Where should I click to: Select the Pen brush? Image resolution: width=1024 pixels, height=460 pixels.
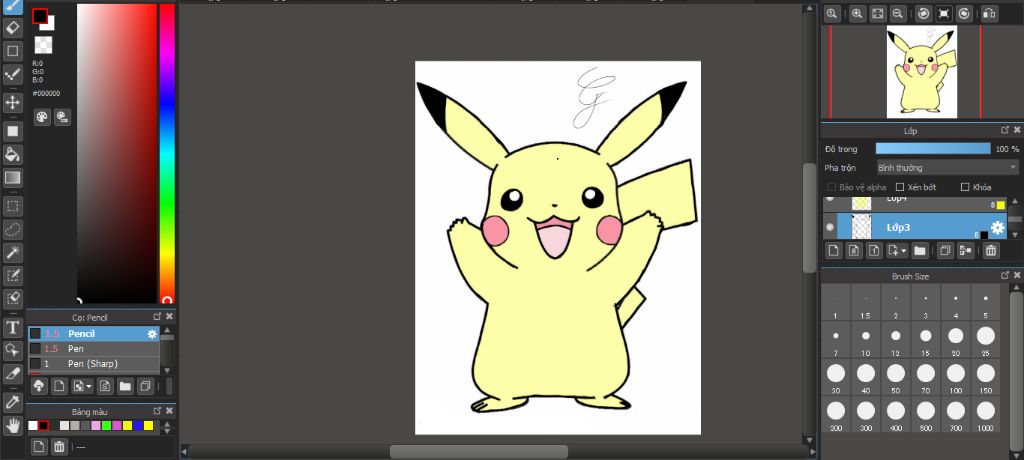pos(93,349)
